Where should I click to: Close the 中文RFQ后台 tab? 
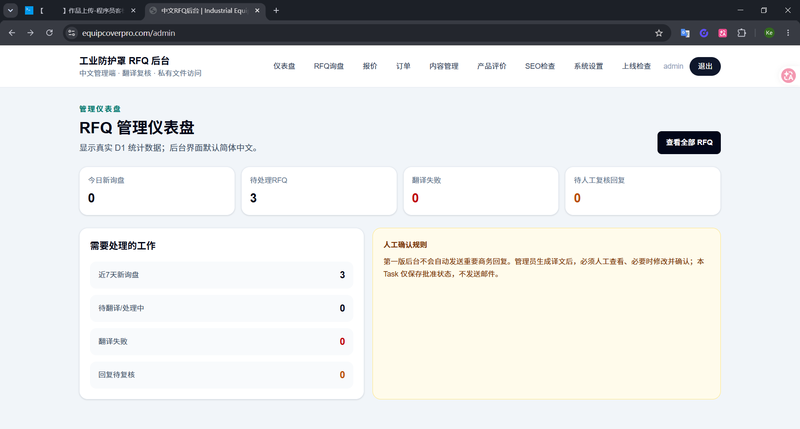pos(257,10)
